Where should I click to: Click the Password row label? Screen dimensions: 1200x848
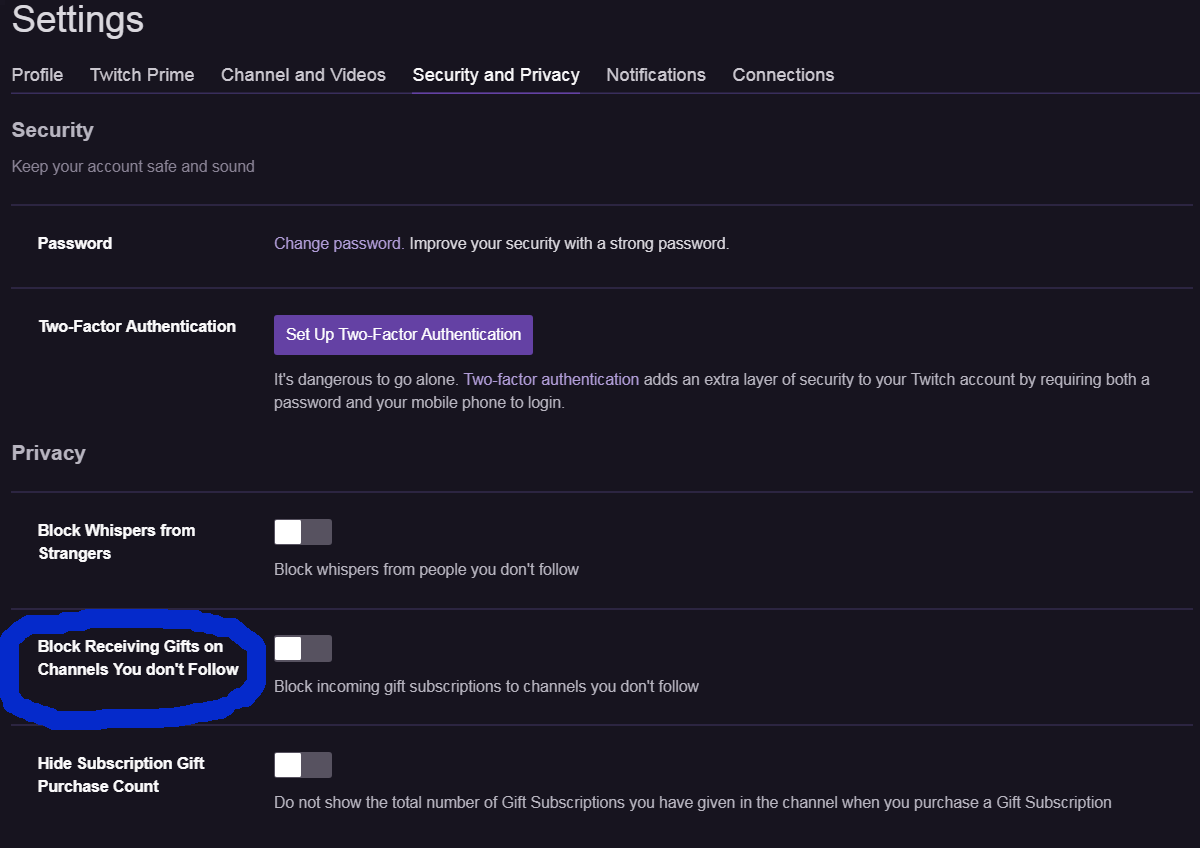point(75,243)
